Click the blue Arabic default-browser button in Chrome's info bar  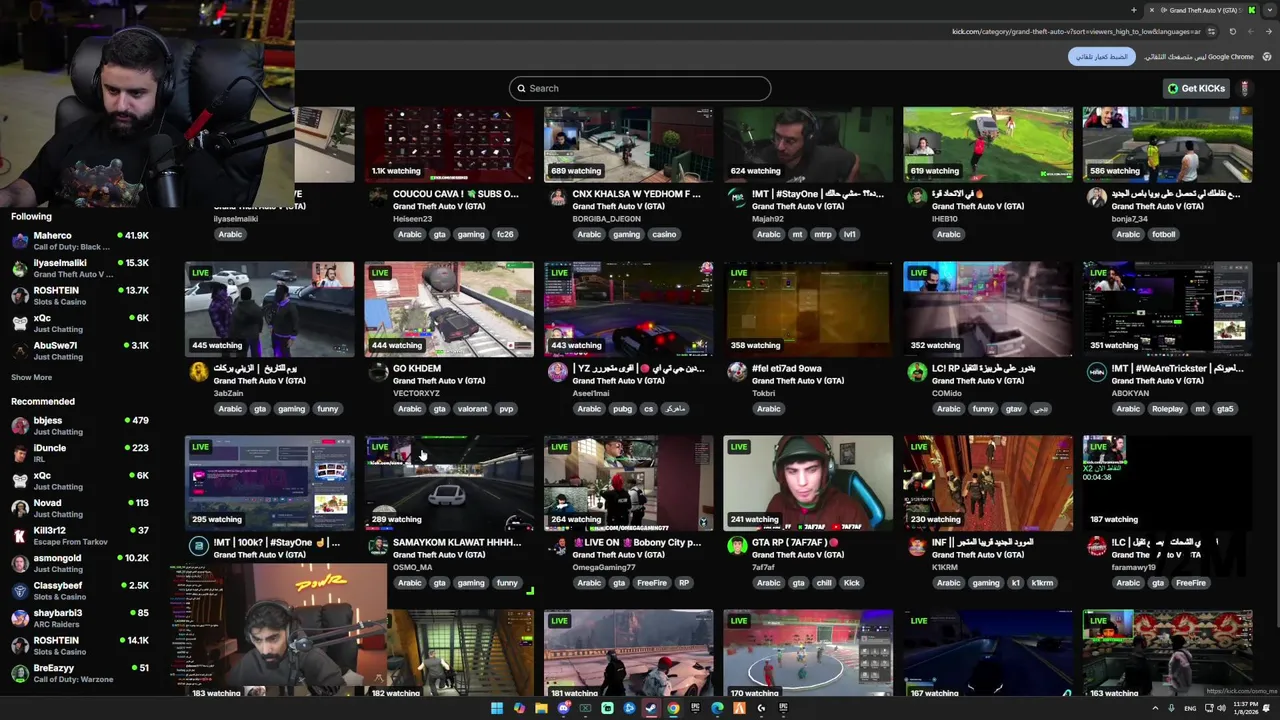coord(1101,57)
